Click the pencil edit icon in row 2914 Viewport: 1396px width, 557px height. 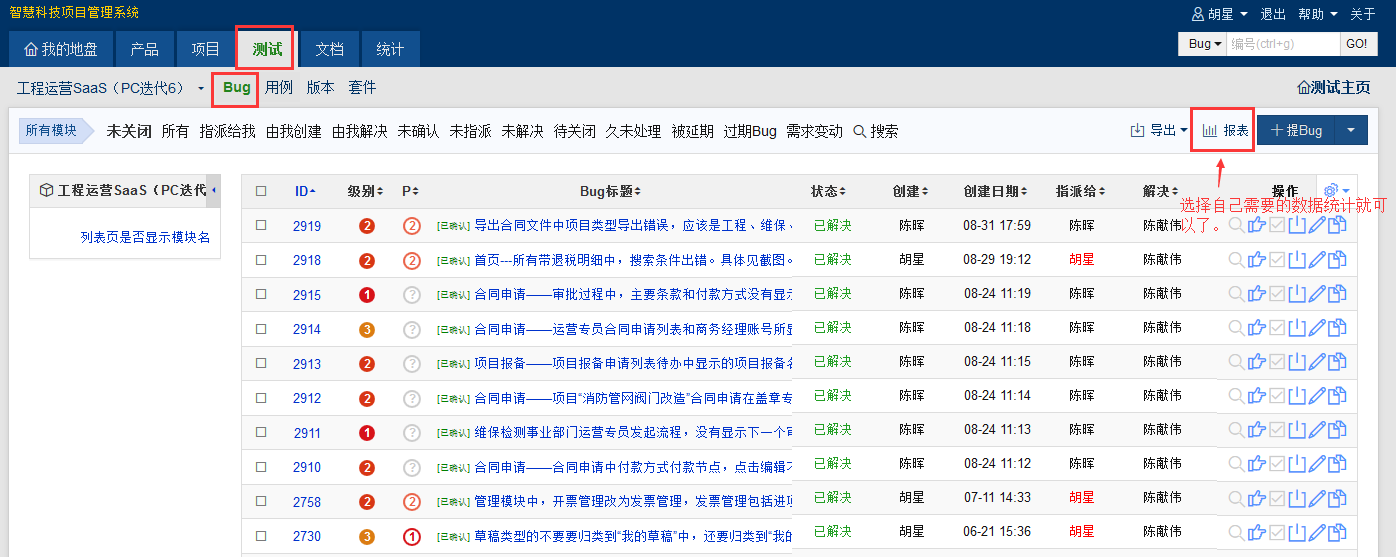click(x=1317, y=328)
